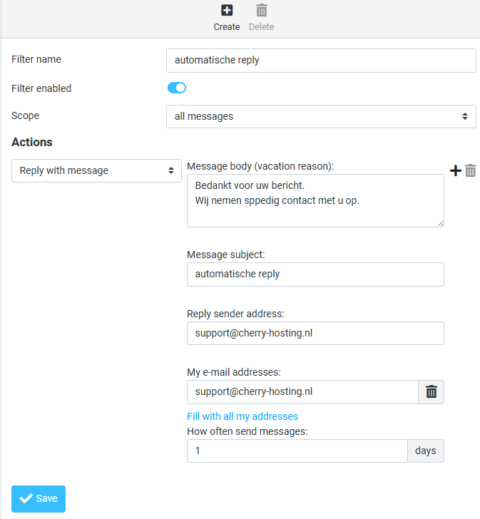Expand the Reply with message action dropdown
Image resolution: width=480 pixels, height=519 pixels.
(x=96, y=171)
